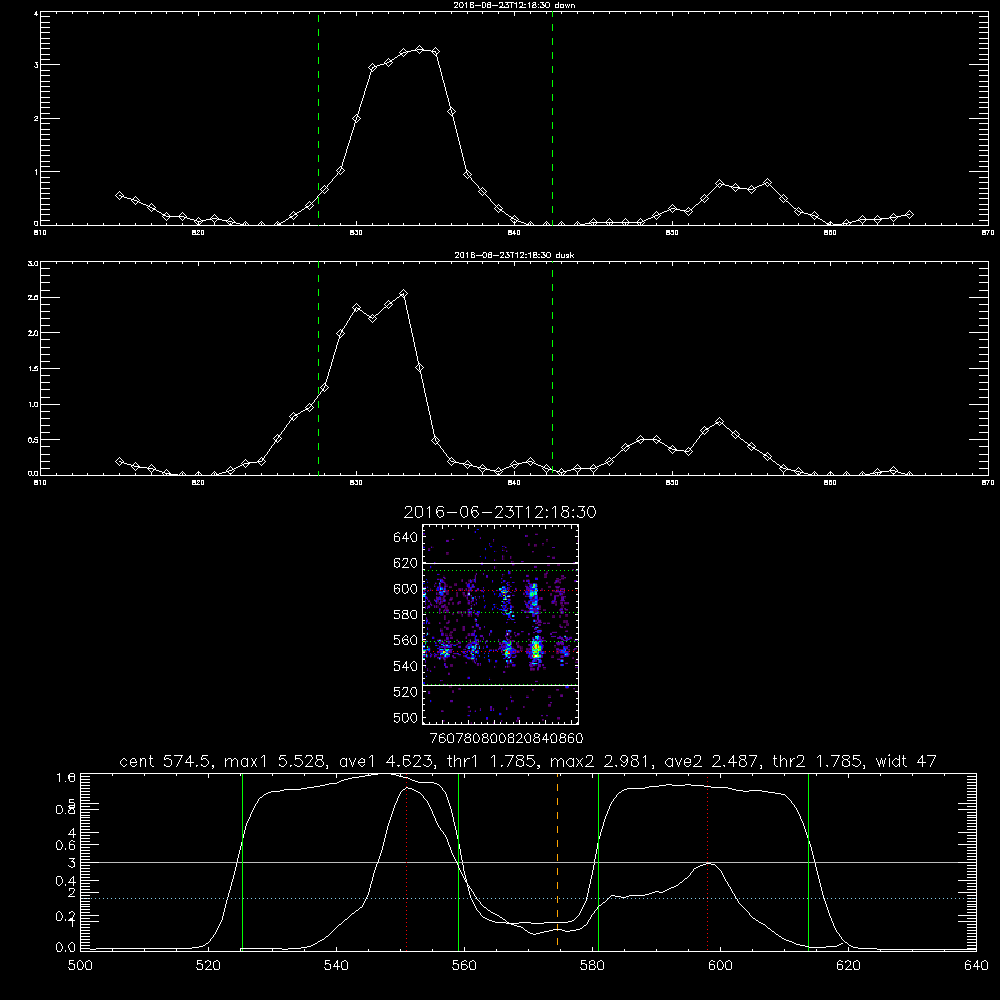Screen dimensions: 1000x1000
Task: Click the 'widt 47' value in stats line
Action: point(906,761)
